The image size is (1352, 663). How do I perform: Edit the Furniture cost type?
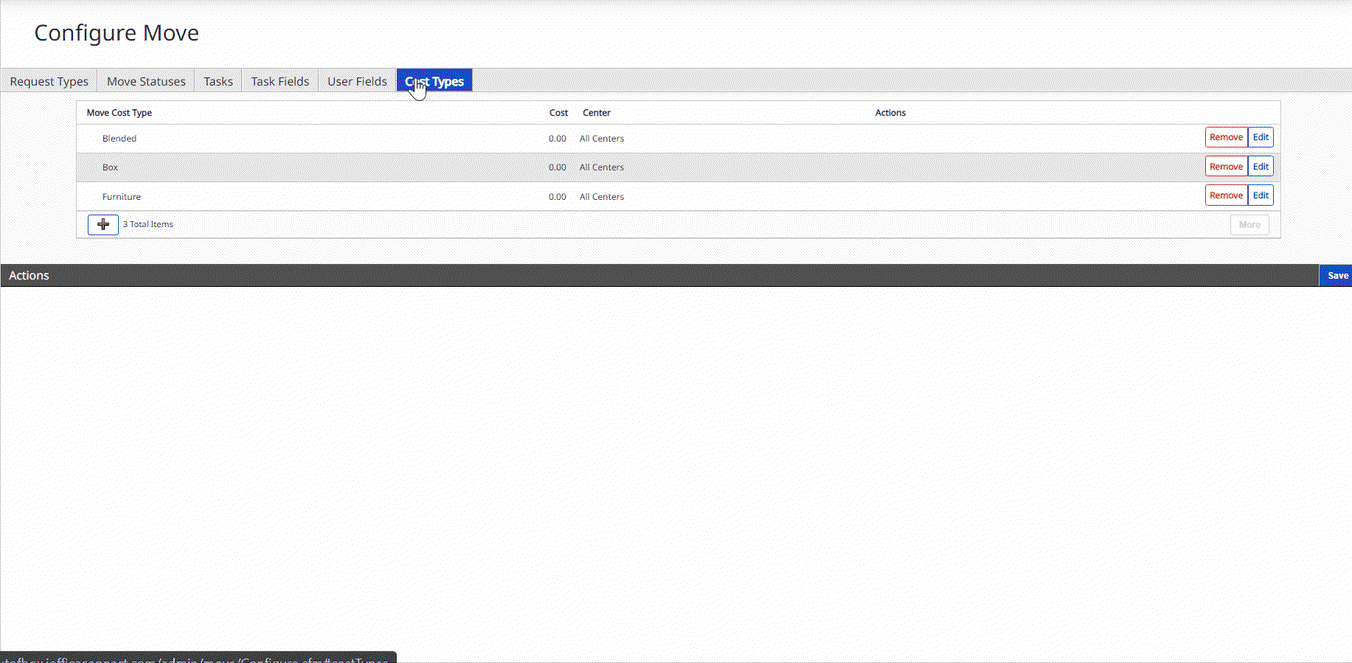coord(1261,196)
